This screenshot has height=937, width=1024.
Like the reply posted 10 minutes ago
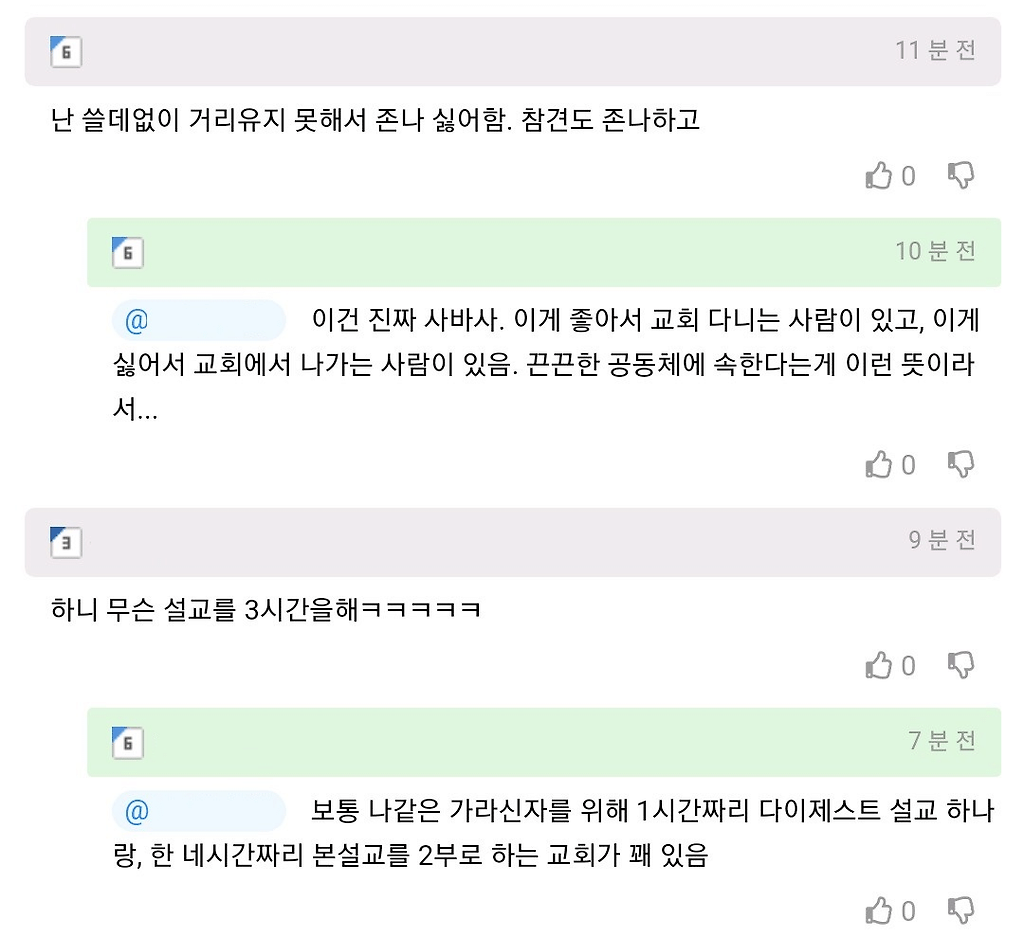[x=878, y=465]
